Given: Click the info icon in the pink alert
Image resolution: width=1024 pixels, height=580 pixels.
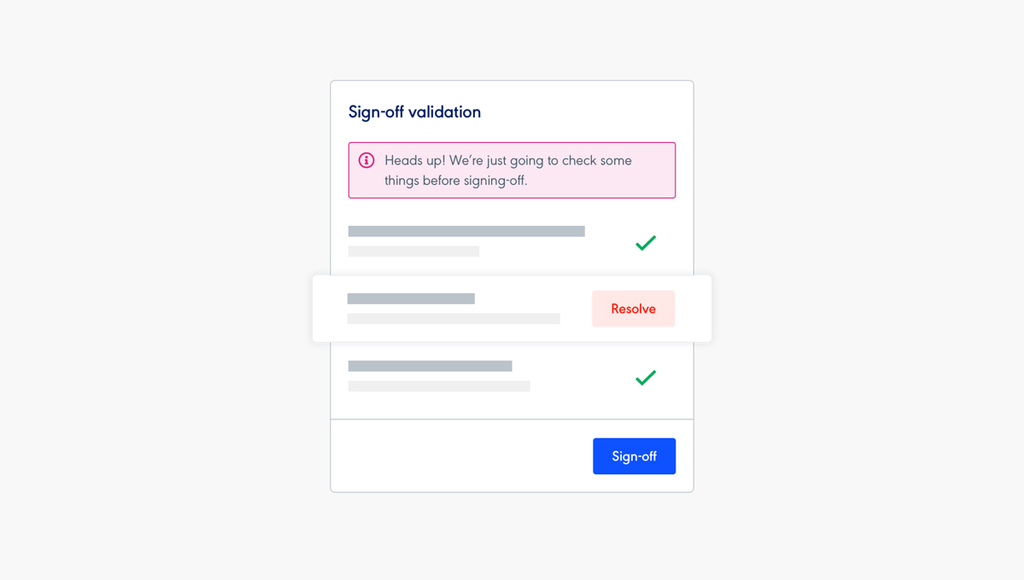Looking at the screenshot, I should tap(366, 160).
